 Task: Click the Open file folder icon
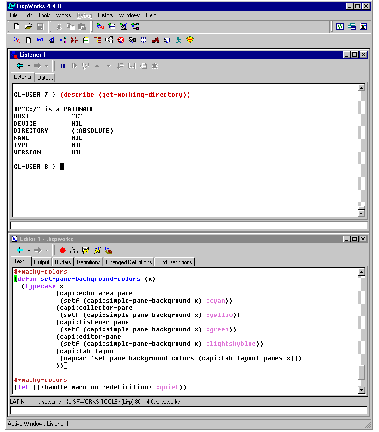coord(29,26)
